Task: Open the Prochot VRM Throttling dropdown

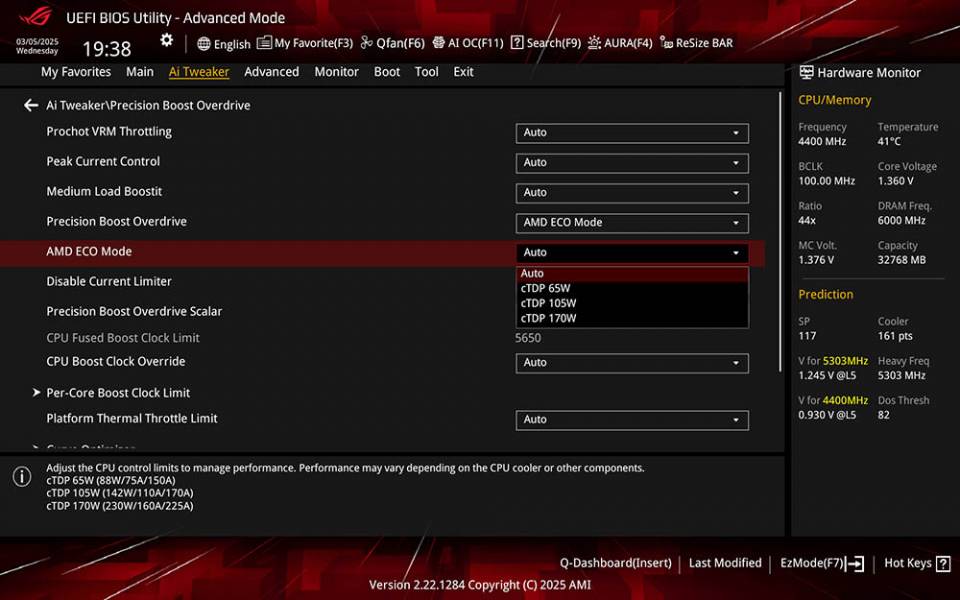Action: click(x=632, y=133)
